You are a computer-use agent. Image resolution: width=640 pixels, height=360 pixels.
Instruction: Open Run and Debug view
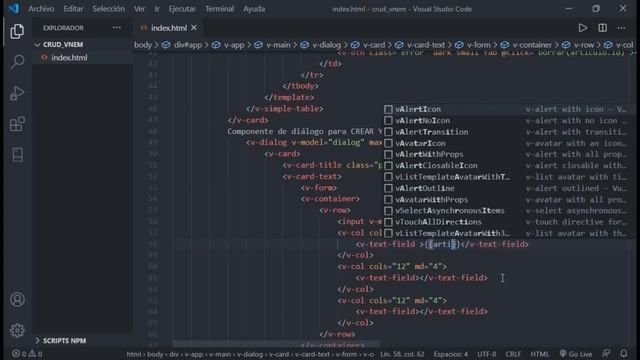pyautogui.click(x=17, y=93)
